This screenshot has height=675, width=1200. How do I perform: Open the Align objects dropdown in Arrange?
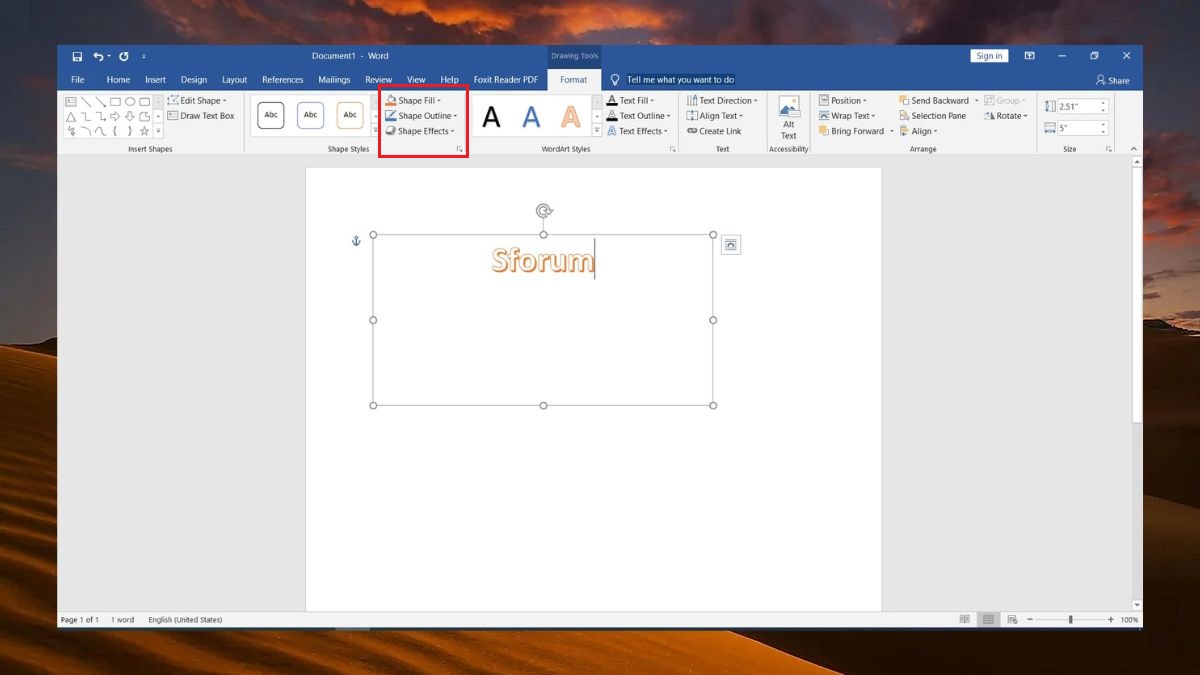coord(918,131)
